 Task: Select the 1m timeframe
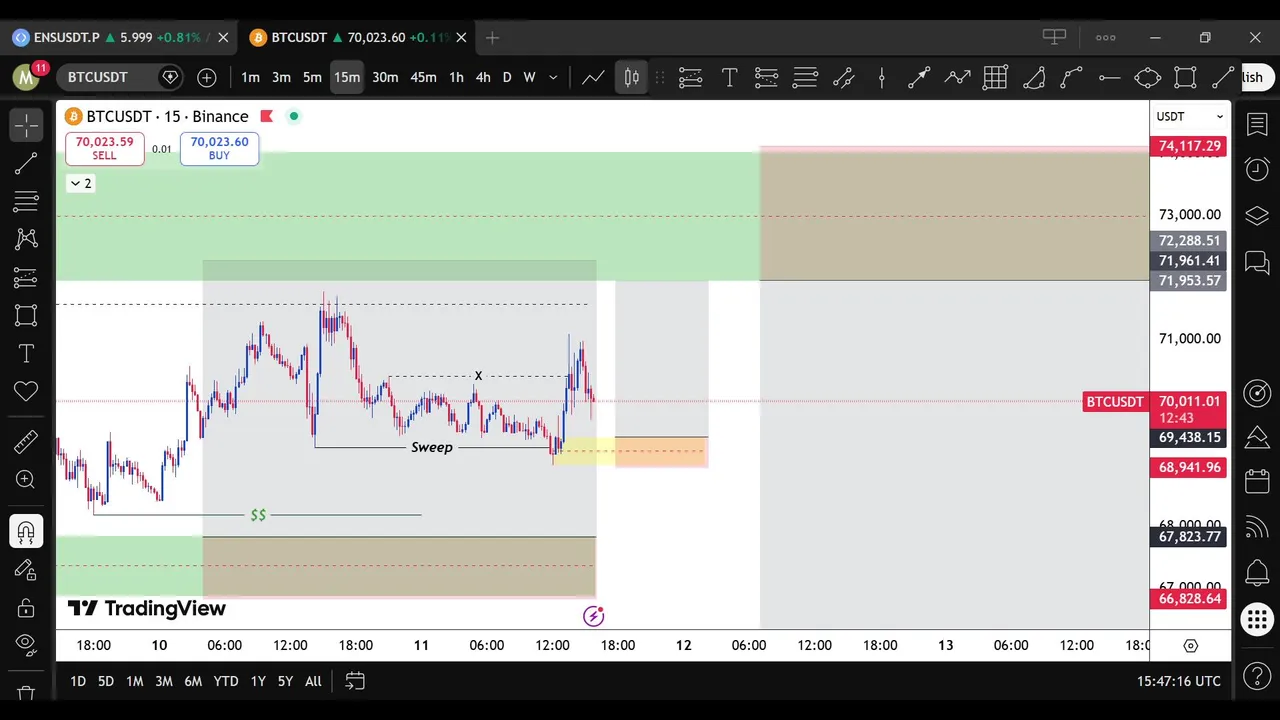click(x=250, y=77)
